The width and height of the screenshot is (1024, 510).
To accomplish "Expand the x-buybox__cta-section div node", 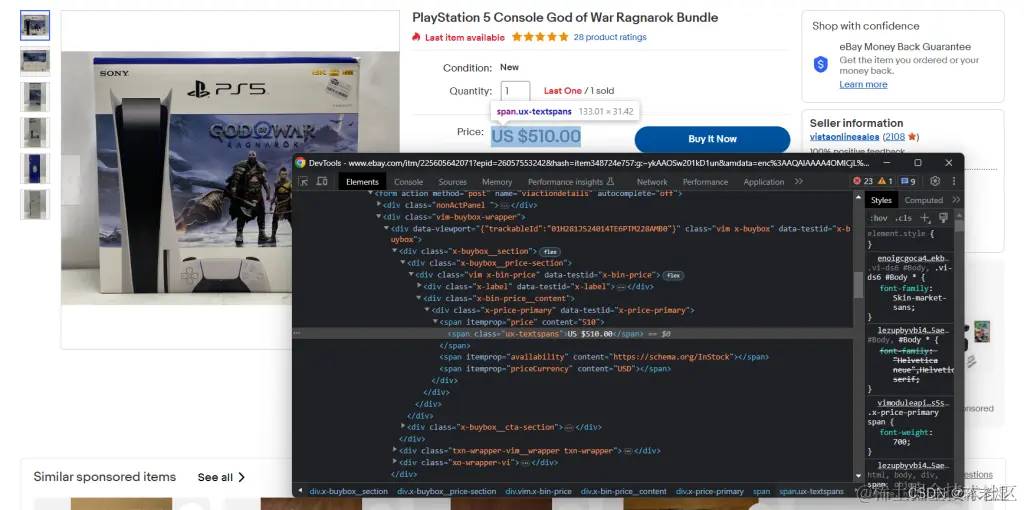I will 402,427.
